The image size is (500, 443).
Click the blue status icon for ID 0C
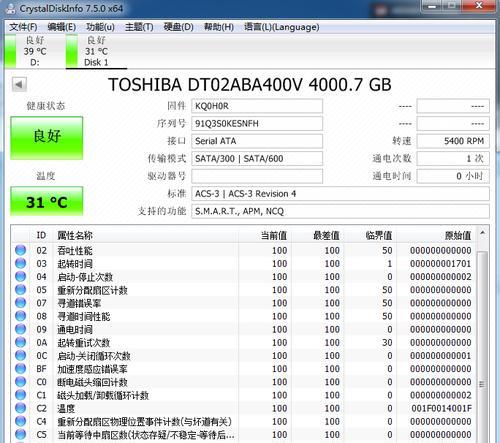click(21, 355)
